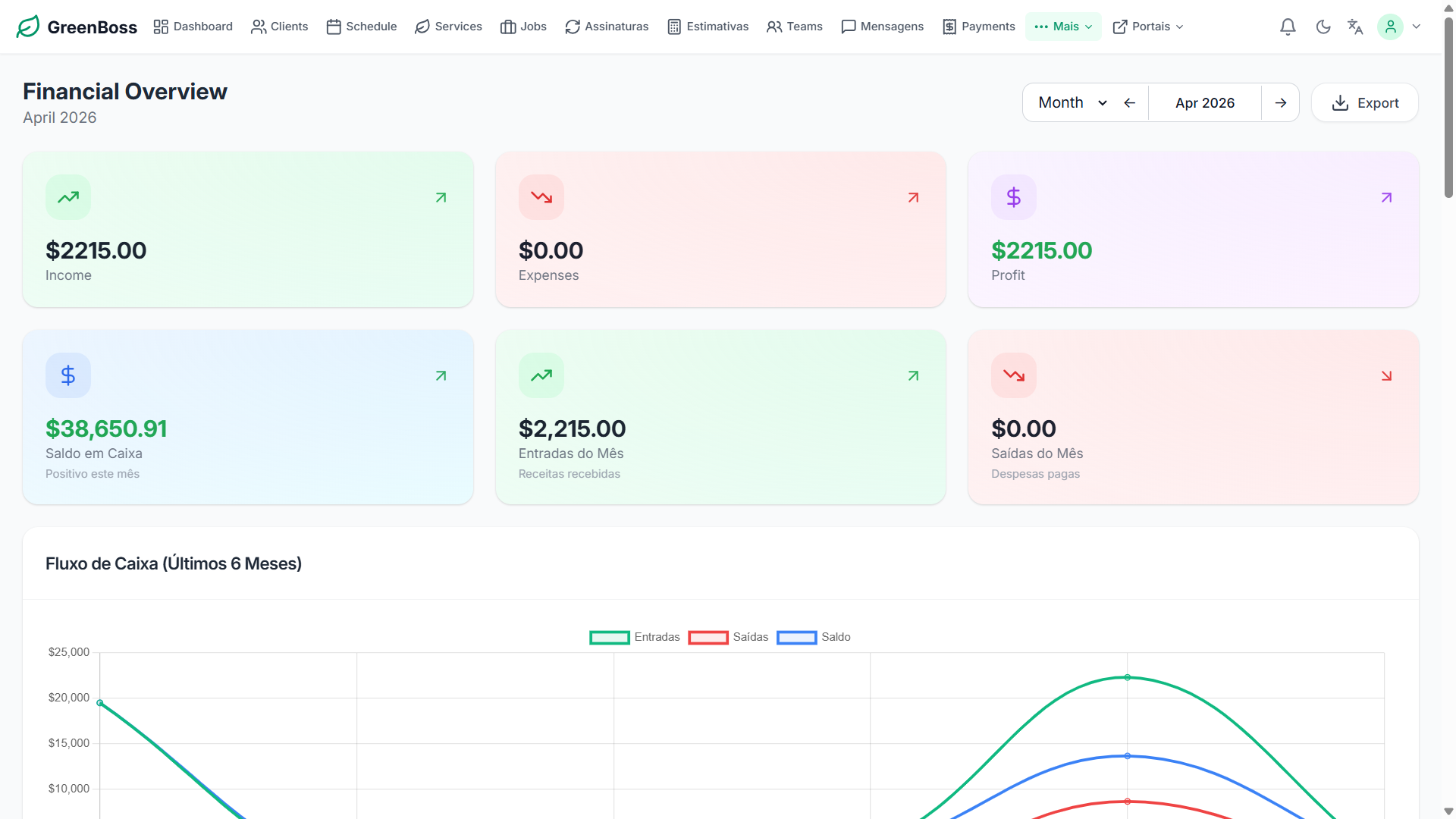Open Income card arrow icon

click(441, 198)
